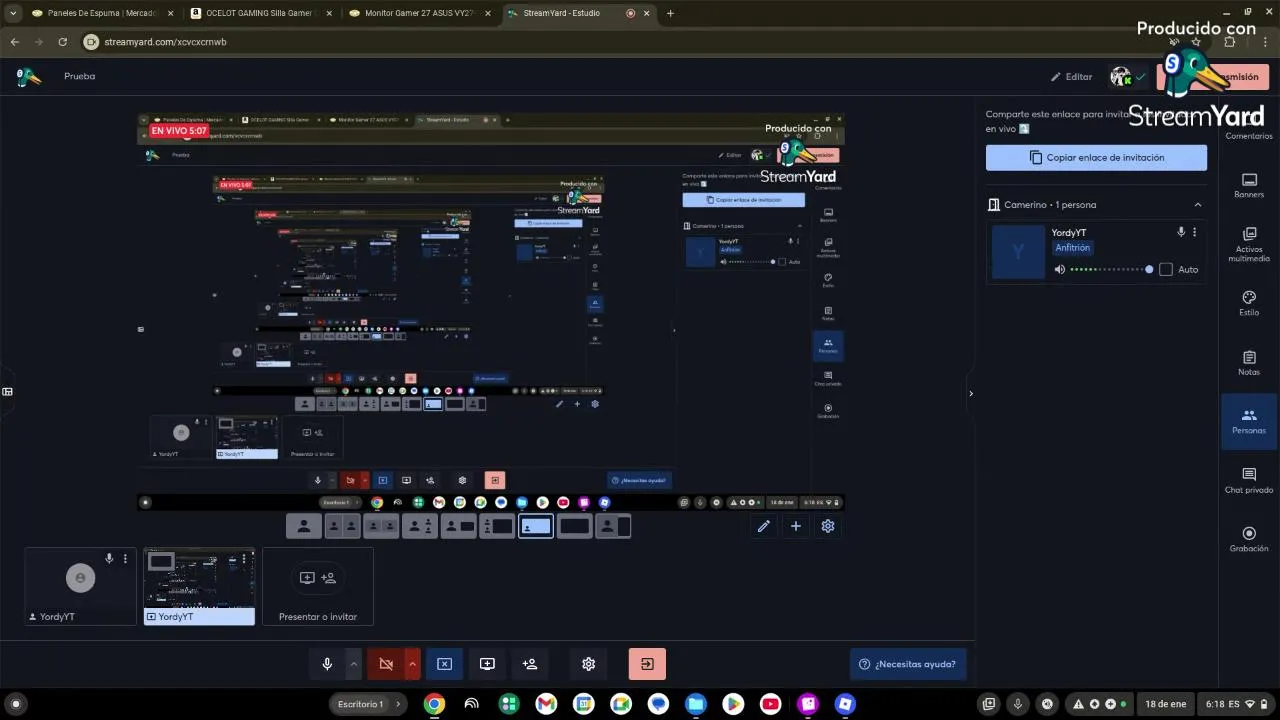The height and width of the screenshot is (720, 1280).
Task: Reload the page with the refresh icon
Action: click(63, 42)
